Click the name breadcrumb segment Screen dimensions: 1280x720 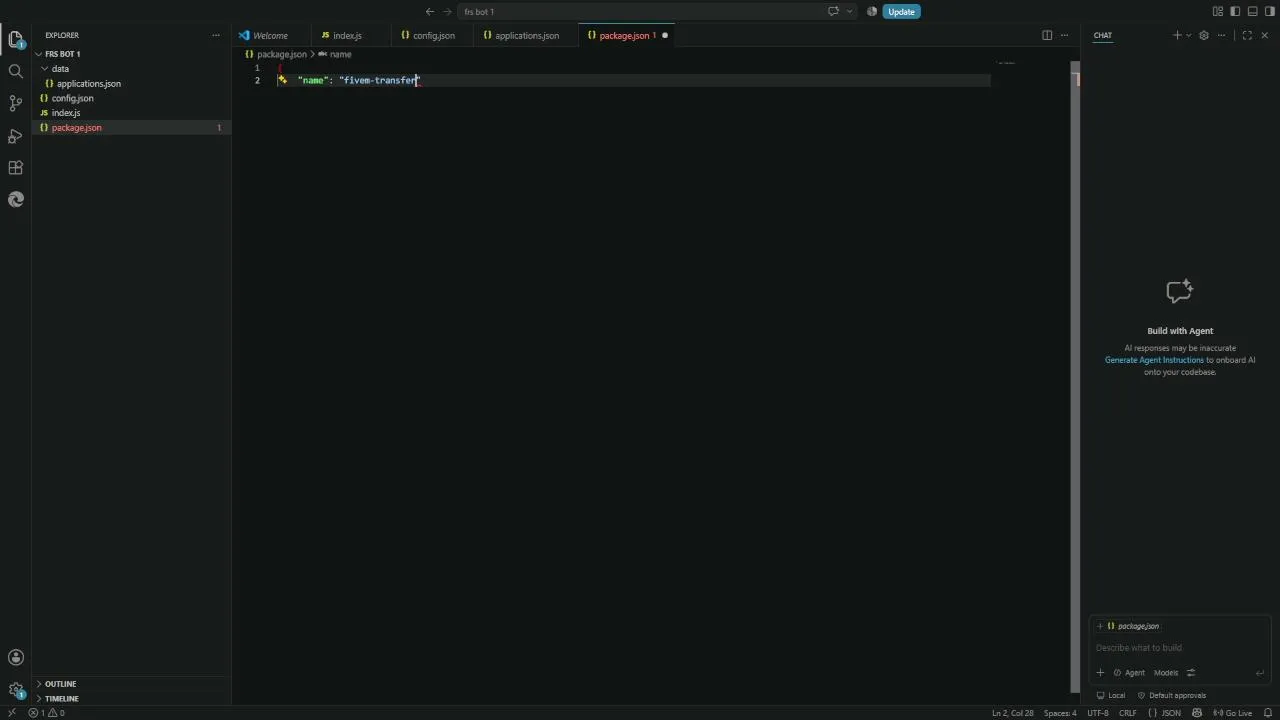pos(335,54)
